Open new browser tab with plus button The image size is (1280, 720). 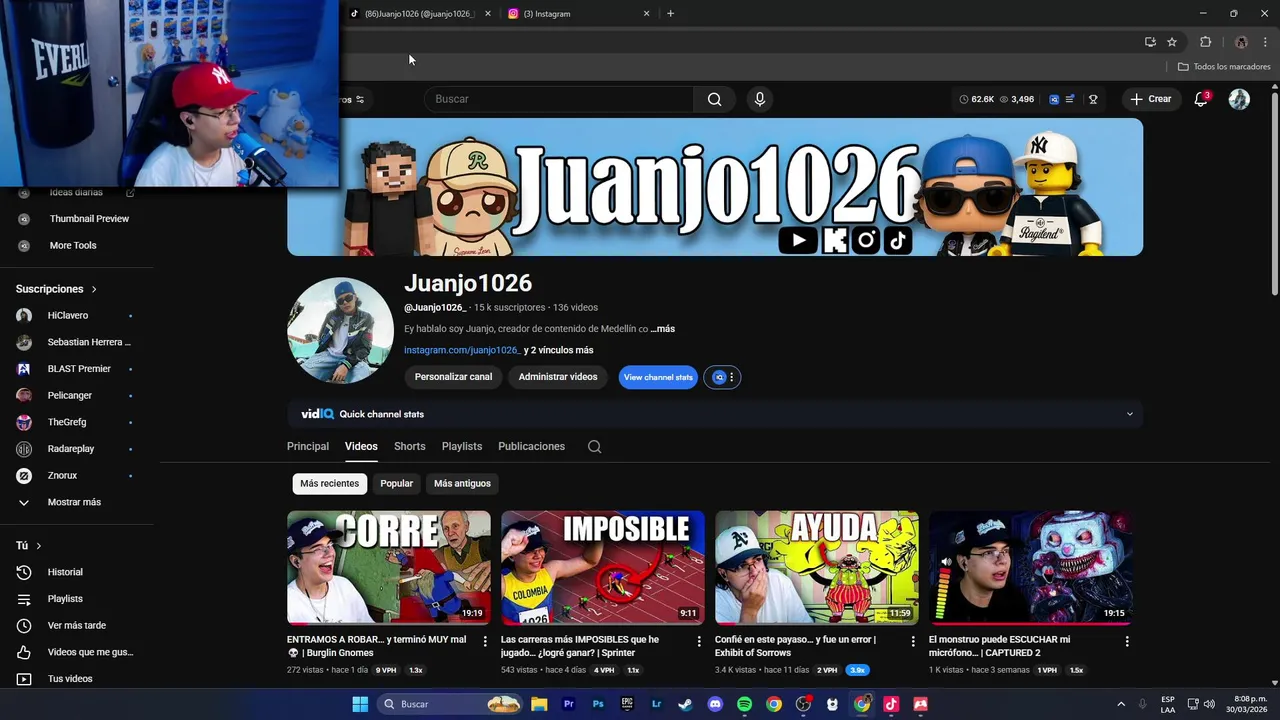[670, 14]
